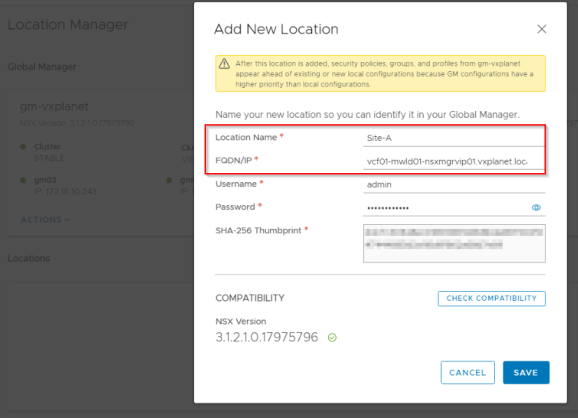Viewport: 578px width, 418px height.
Task: Click the Check Compatibility button
Action: click(491, 298)
